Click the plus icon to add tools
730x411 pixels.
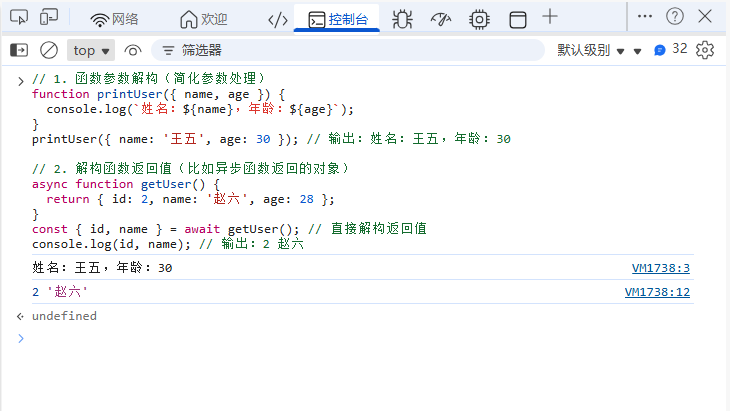pos(550,18)
